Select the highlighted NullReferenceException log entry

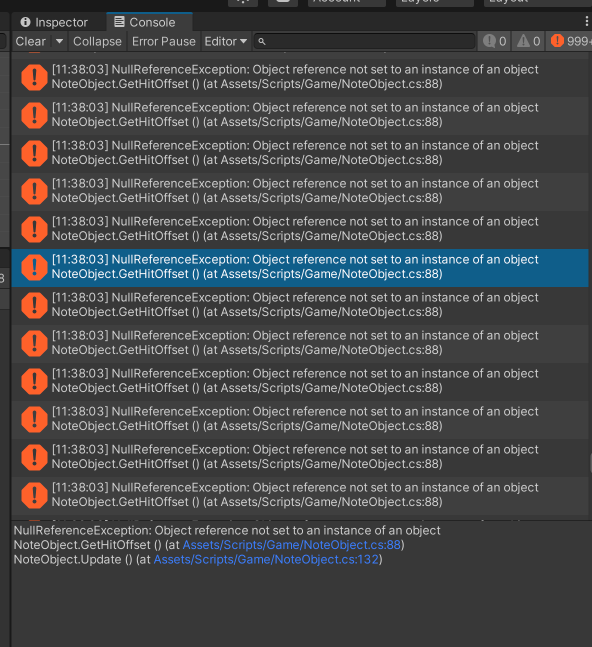300,267
